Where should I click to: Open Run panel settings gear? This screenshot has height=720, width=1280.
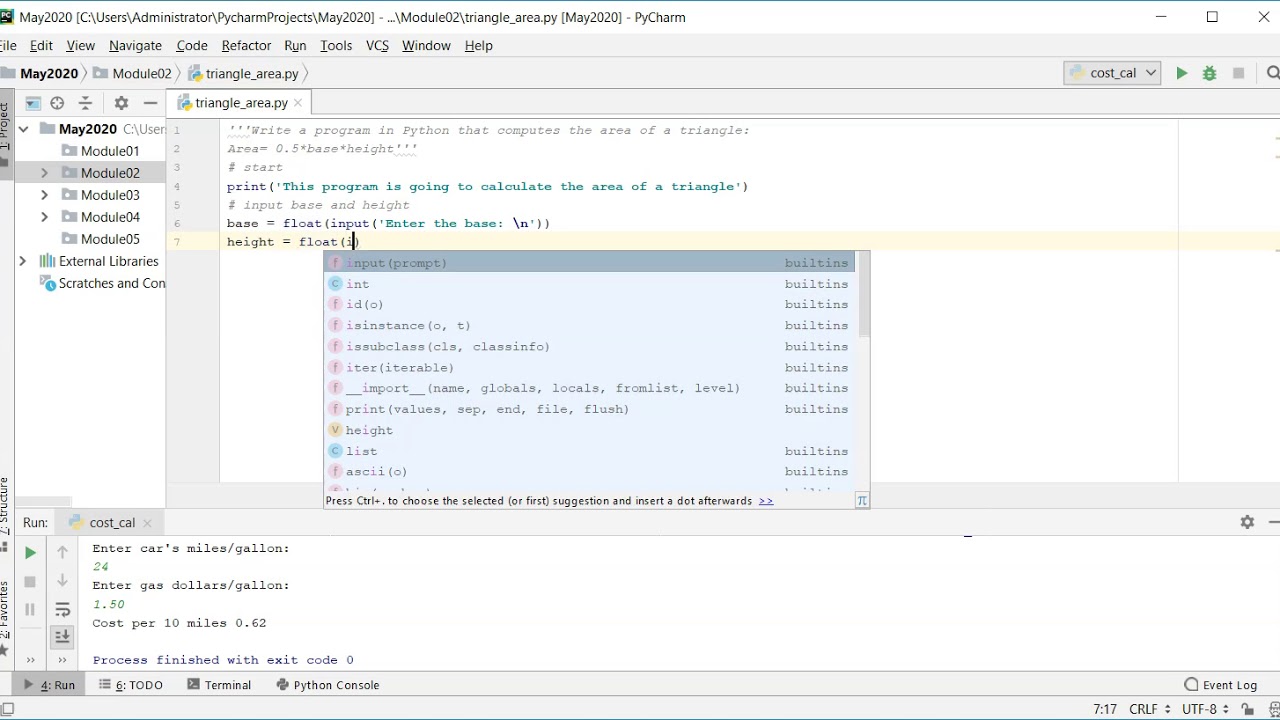[1247, 522]
